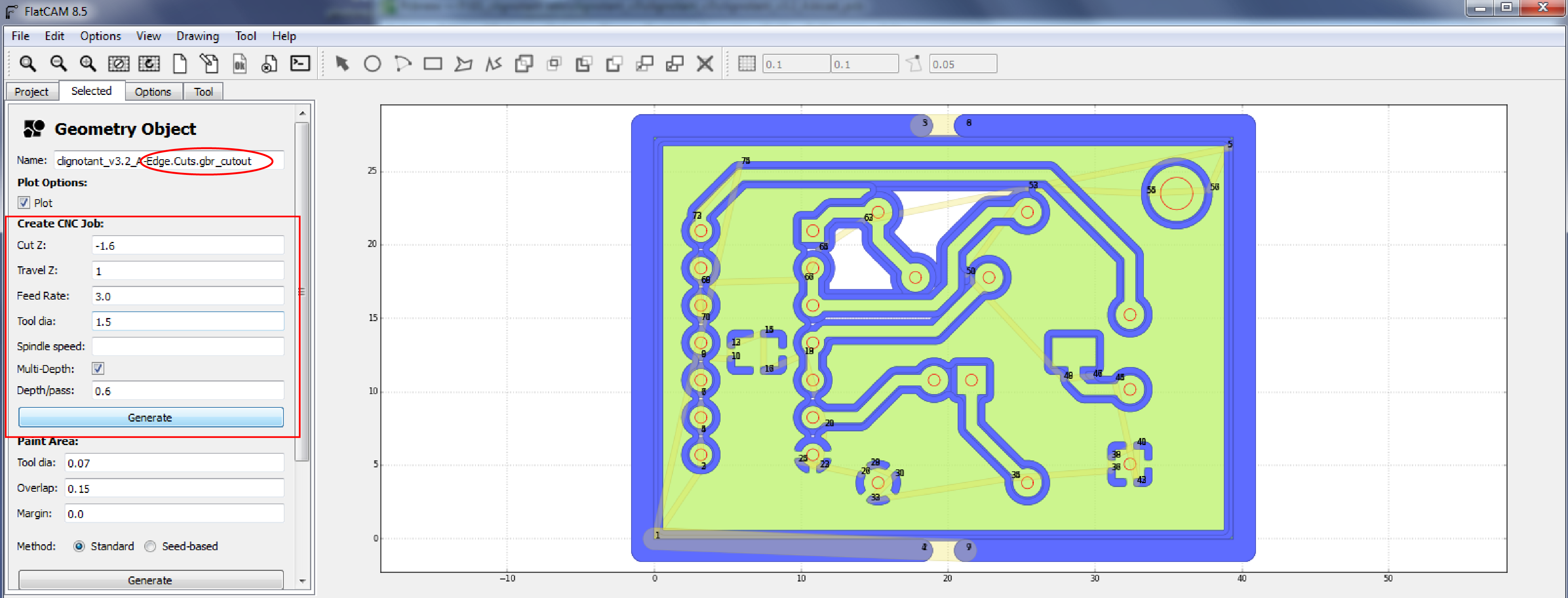Create a new blank geometry object
The height and width of the screenshot is (598, 1568).
179,64
